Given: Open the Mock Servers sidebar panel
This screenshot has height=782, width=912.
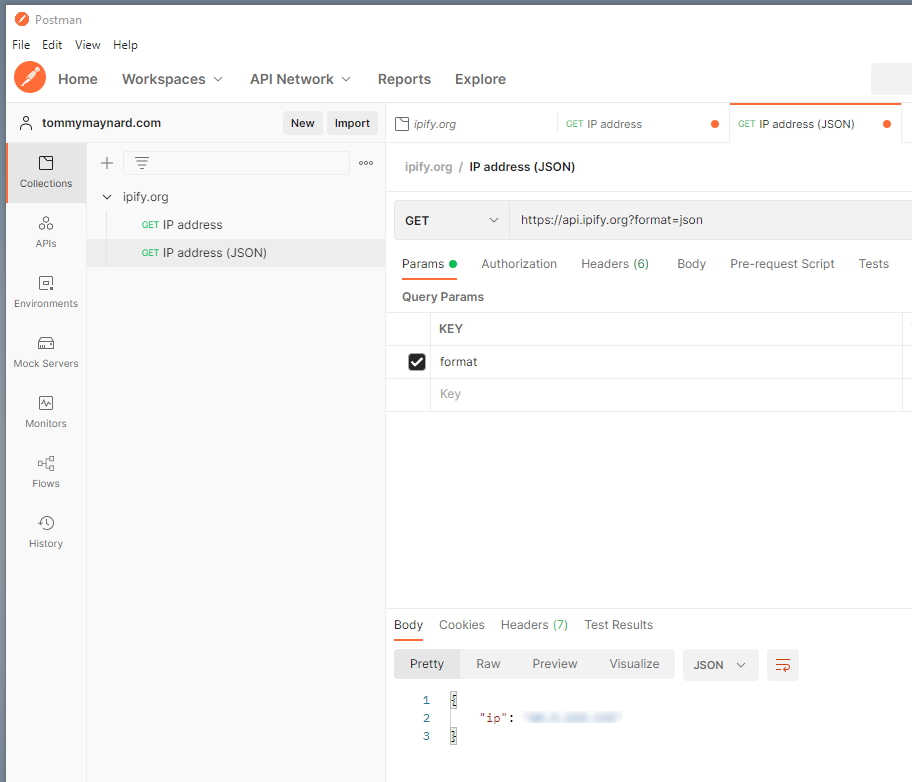Looking at the screenshot, I should (46, 352).
